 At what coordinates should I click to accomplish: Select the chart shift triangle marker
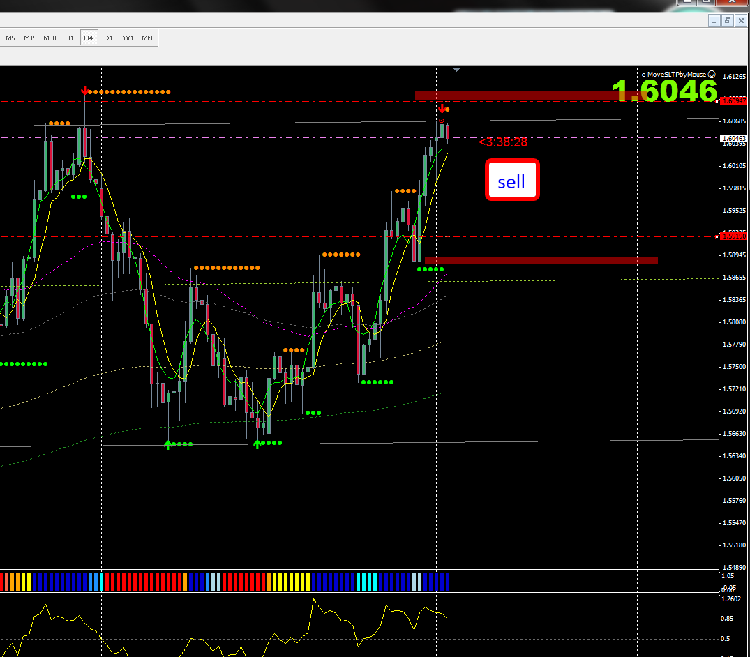456,70
